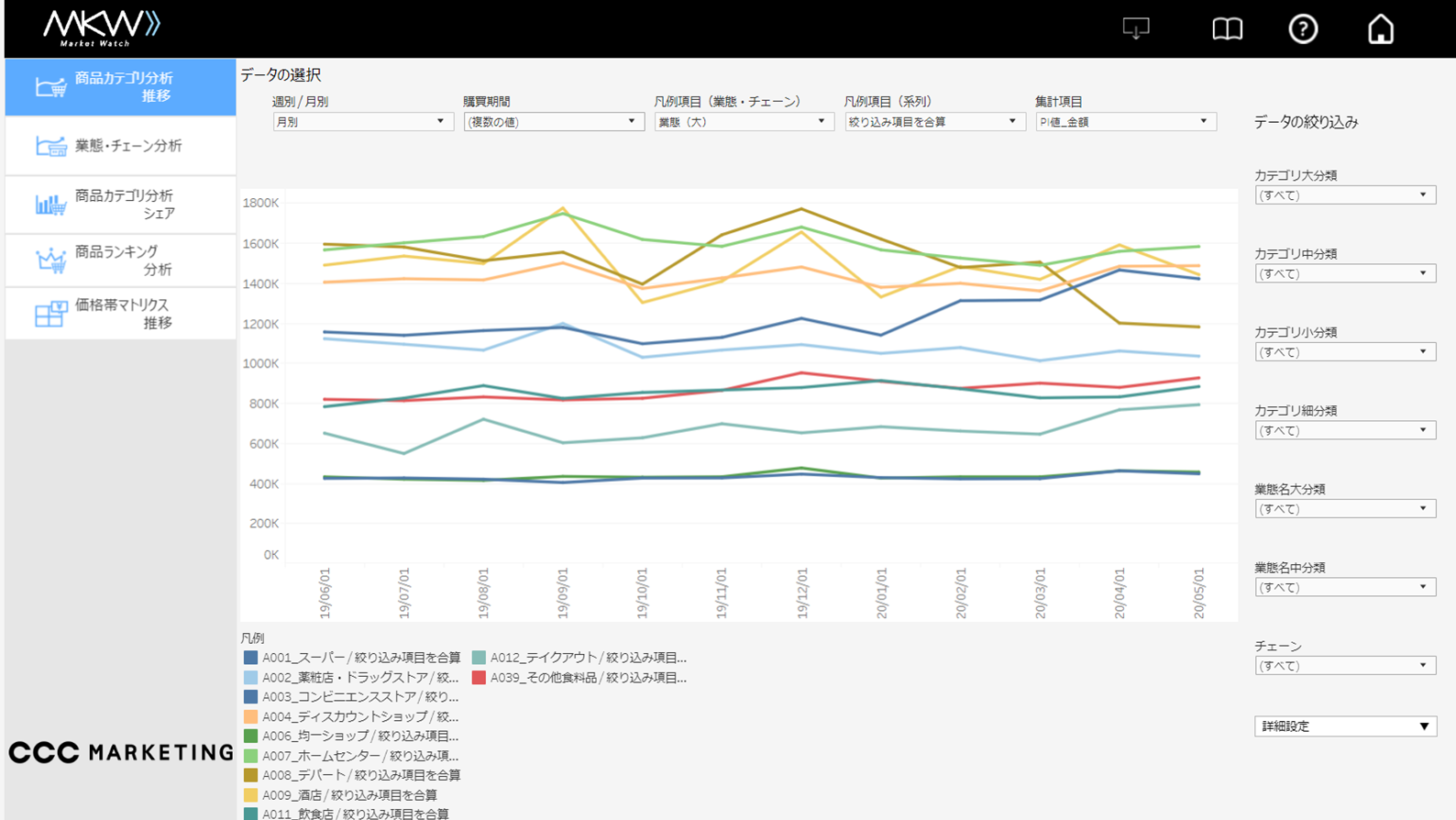Click the MKW Market Watch logo
This screenshot has height=820, width=1456.
[101, 28]
